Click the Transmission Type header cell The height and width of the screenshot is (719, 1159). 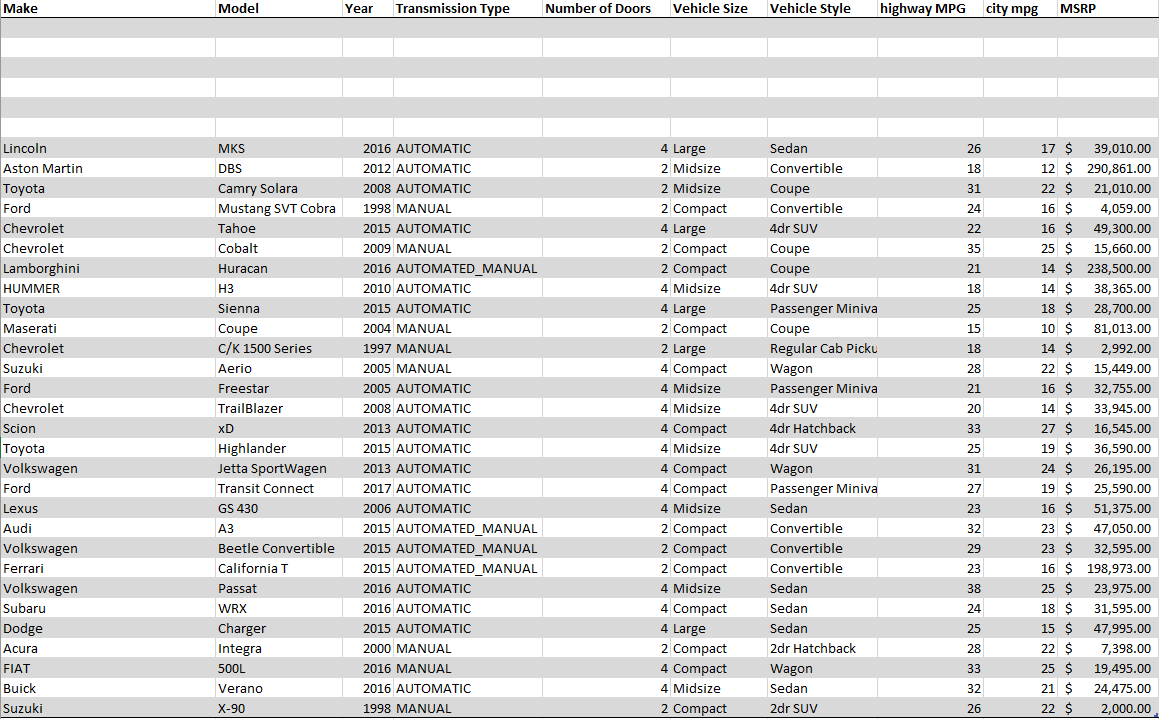pos(468,9)
